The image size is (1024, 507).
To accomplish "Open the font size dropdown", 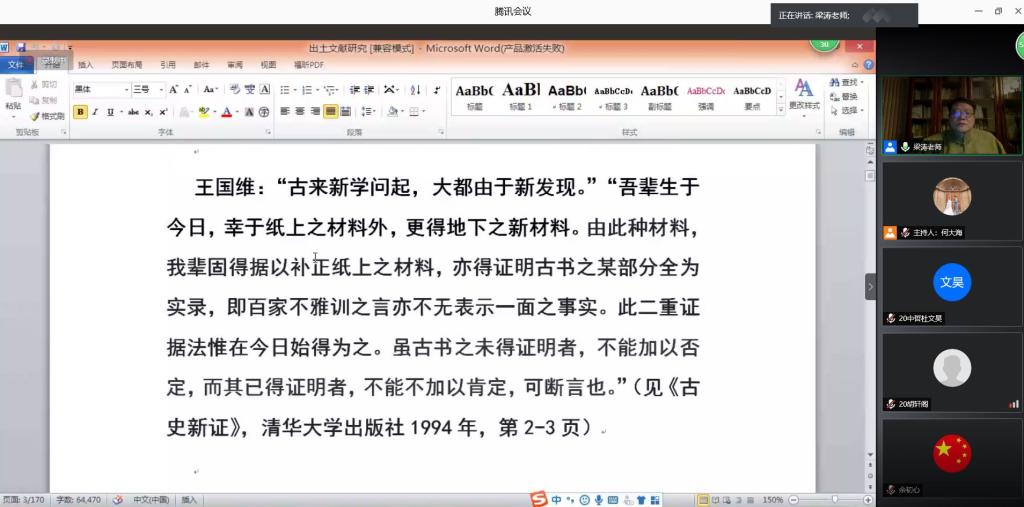I will click(160, 90).
